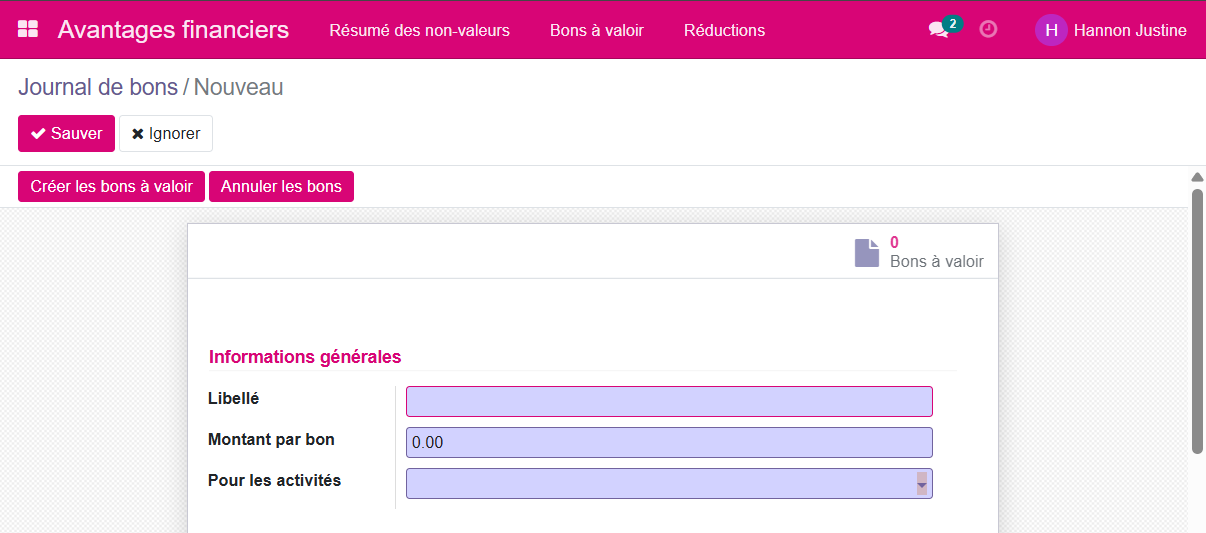Focus the Libellé text field
The height and width of the screenshot is (533, 1206).
(x=668, y=402)
